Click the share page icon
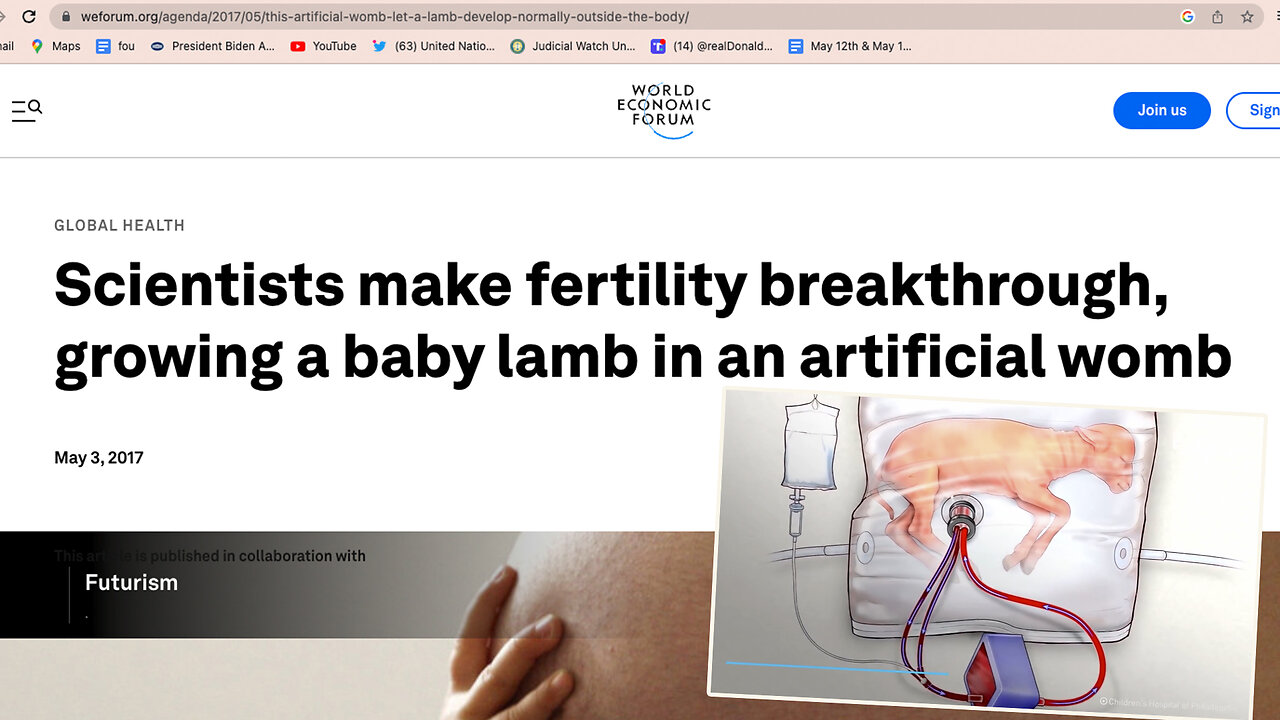Viewport: 1280px width, 720px height. coord(1217,17)
